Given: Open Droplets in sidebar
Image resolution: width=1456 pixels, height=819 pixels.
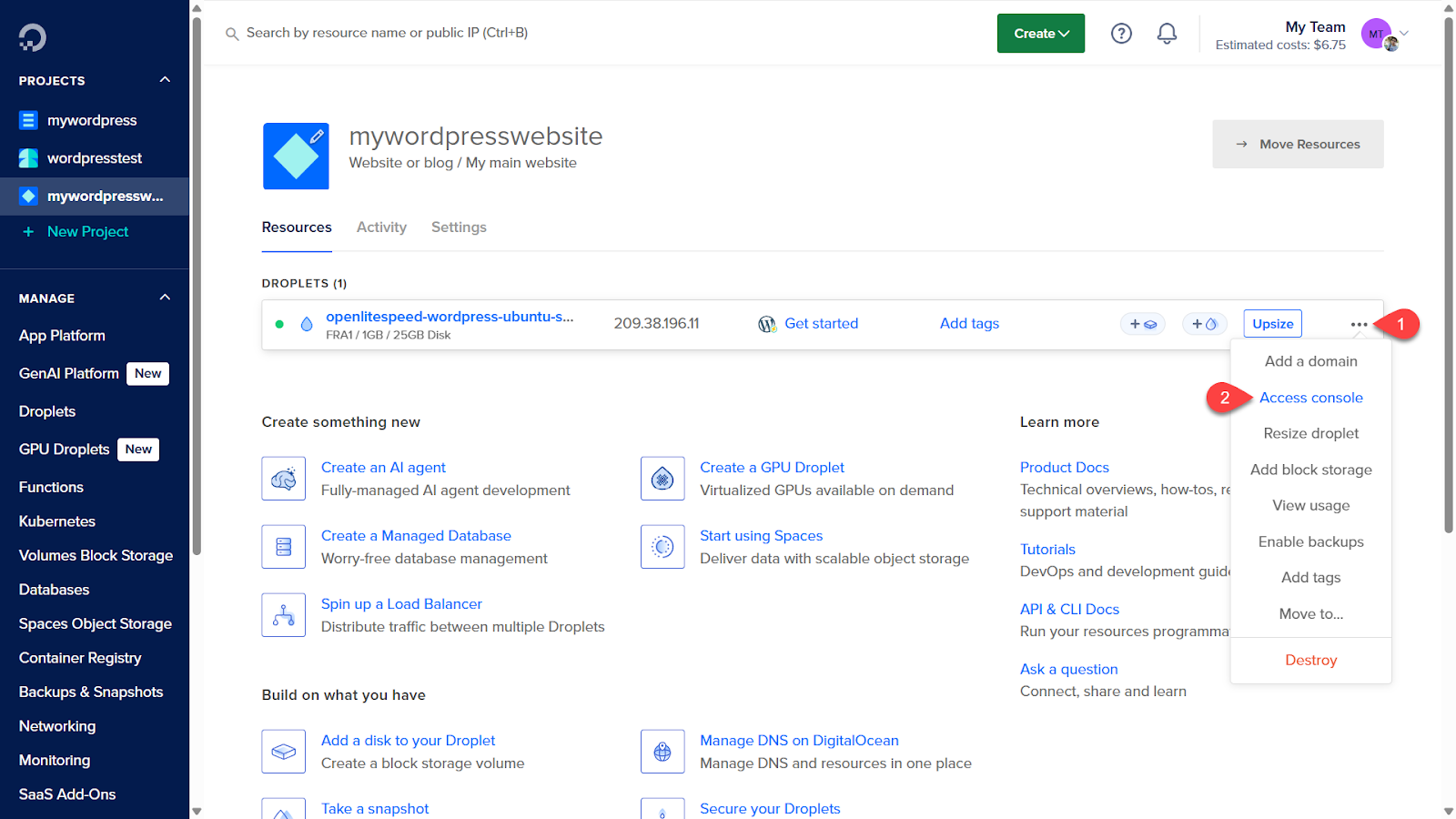Looking at the screenshot, I should [x=47, y=411].
